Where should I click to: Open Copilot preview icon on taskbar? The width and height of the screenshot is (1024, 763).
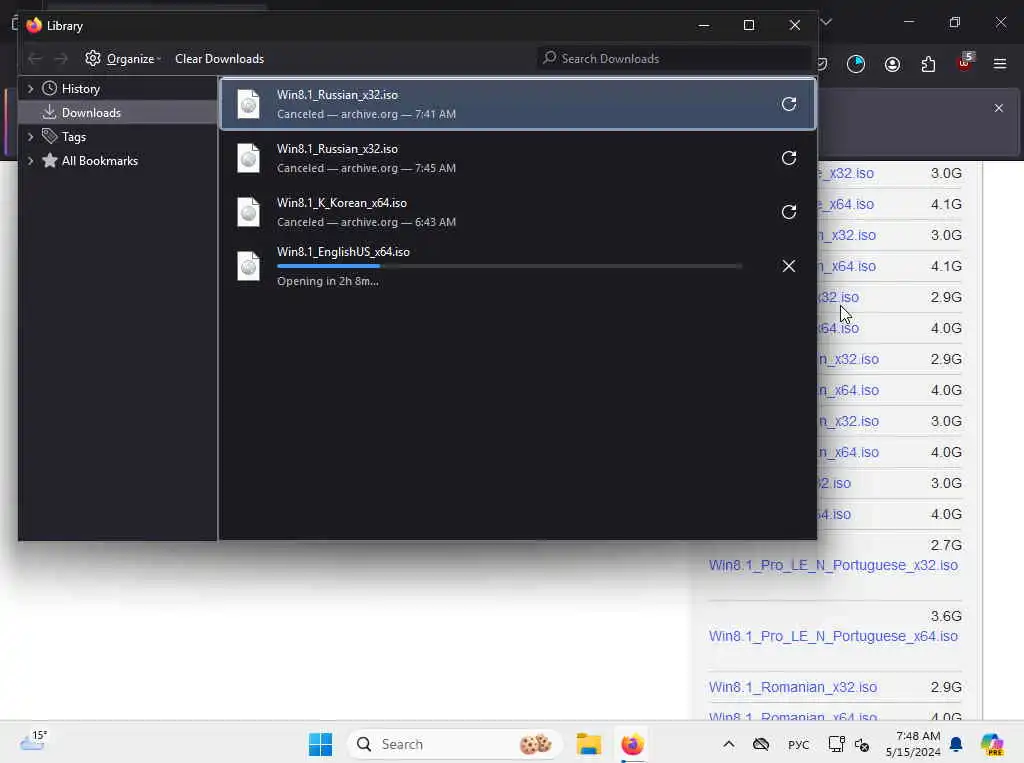coord(992,744)
